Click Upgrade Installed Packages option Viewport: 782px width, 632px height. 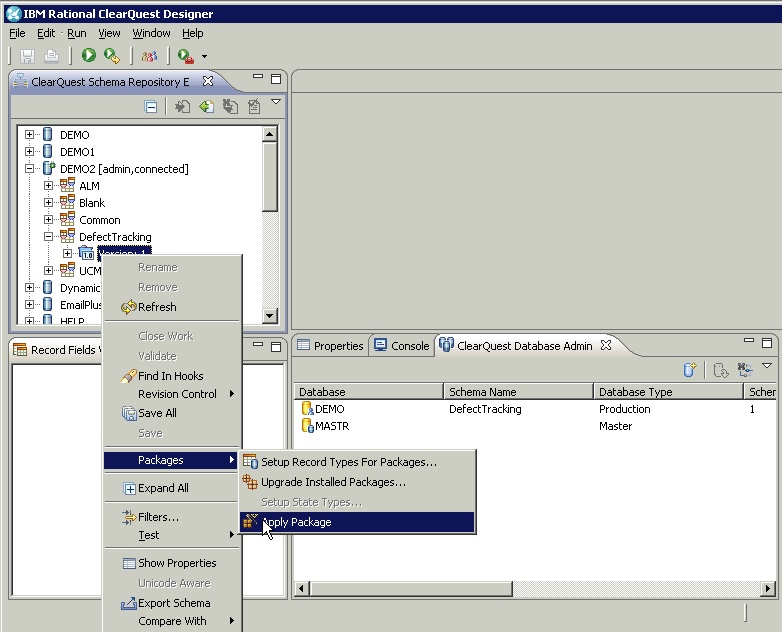(x=333, y=482)
